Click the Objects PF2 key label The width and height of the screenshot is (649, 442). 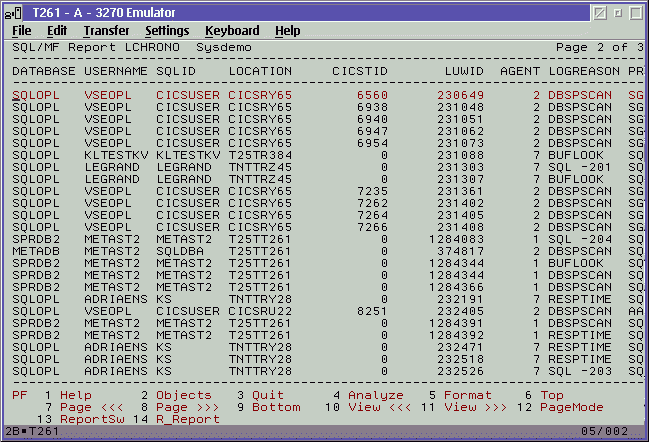pyautogui.click(x=184, y=395)
